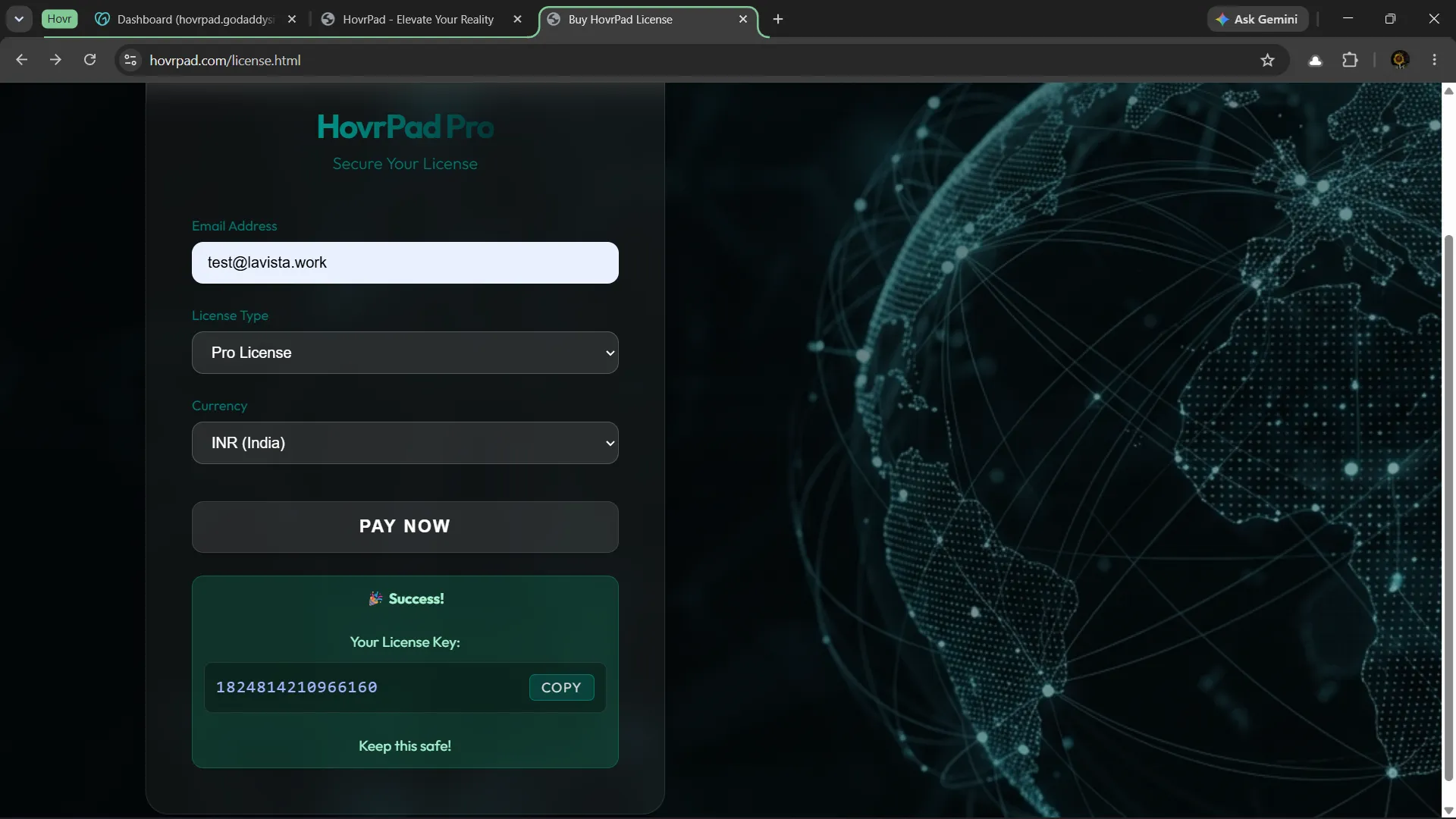The image size is (1456, 819).
Task: Close the HovrPad - Elevate Your Reality tab
Action: coord(517,20)
